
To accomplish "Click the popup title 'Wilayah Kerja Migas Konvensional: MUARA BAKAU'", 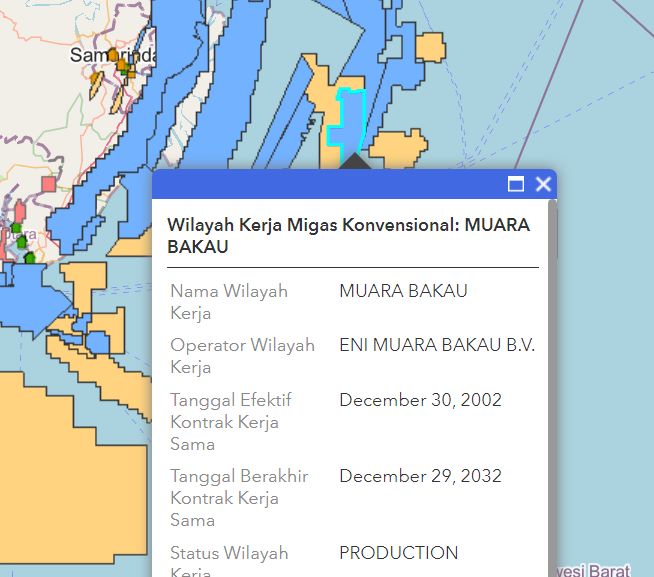I will click(348, 236).
